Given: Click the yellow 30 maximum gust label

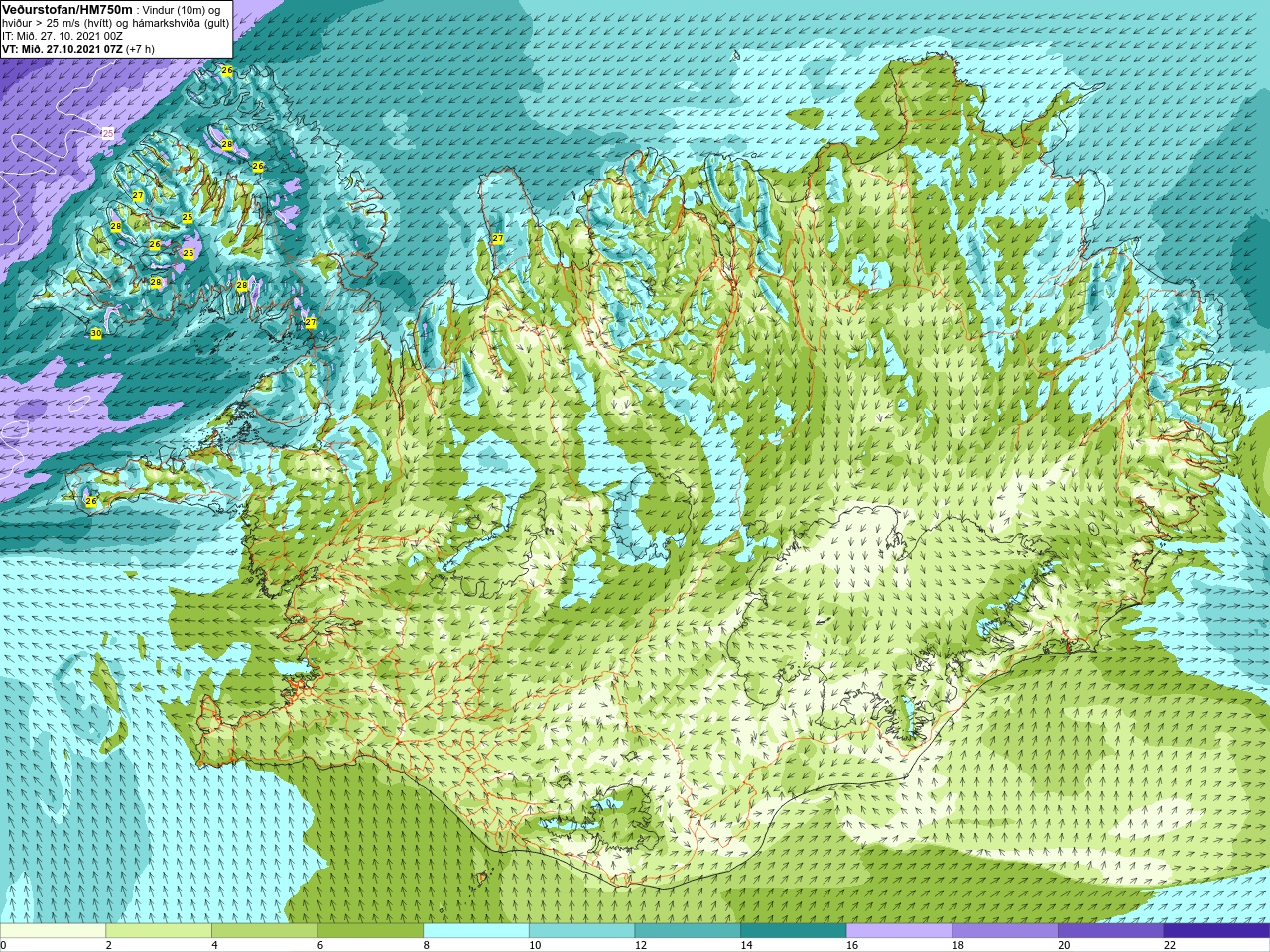Looking at the screenshot, I should pos(95,334).
